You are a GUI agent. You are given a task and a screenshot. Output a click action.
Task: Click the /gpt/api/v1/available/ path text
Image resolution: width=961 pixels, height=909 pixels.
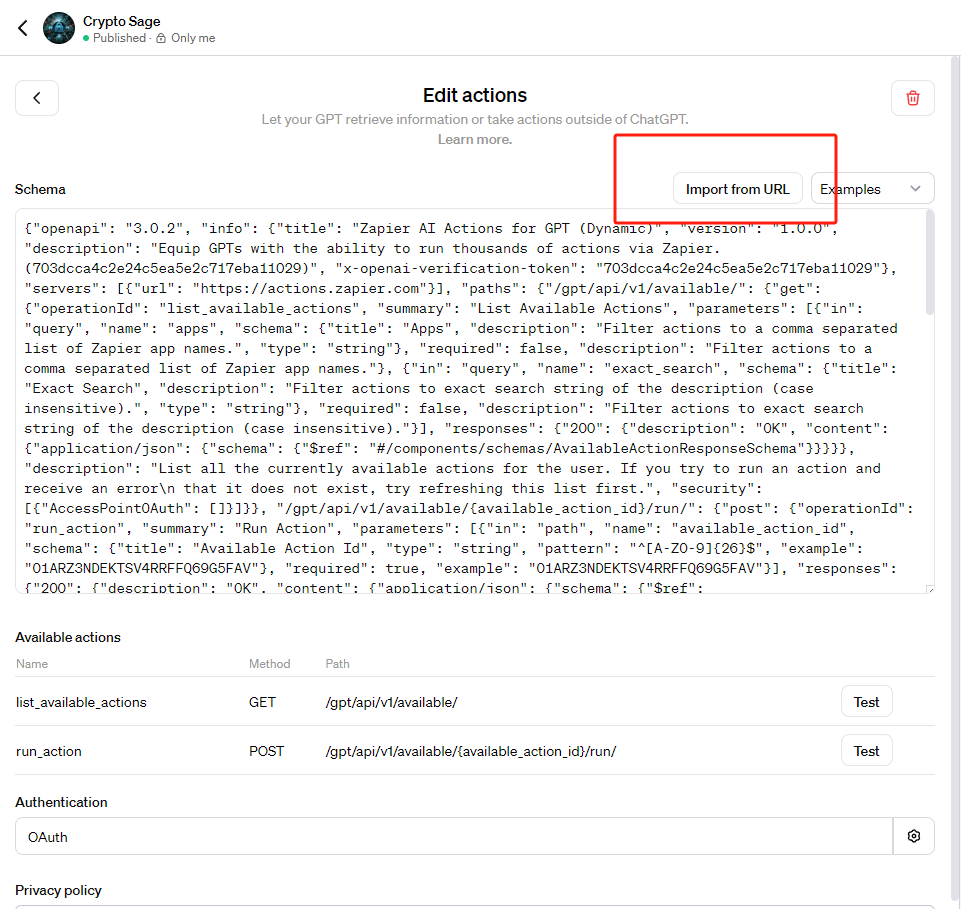[391, 702]
